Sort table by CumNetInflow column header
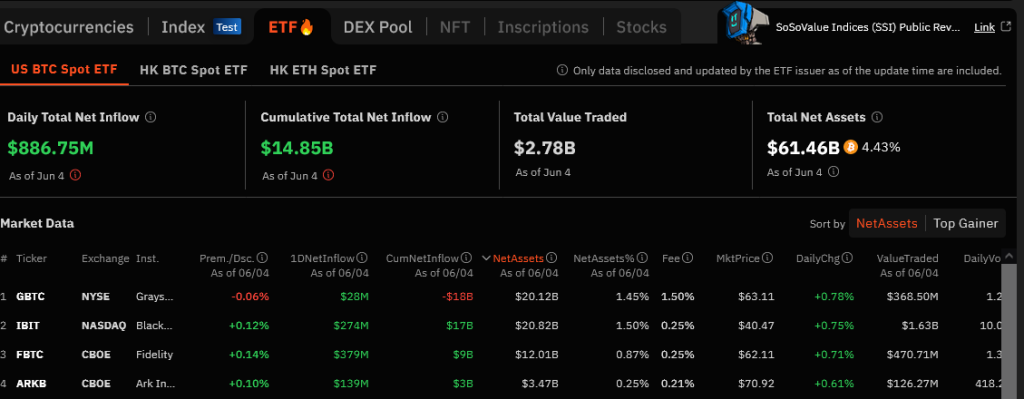Screen dimensions: 1024x399 tap(423, 258)
